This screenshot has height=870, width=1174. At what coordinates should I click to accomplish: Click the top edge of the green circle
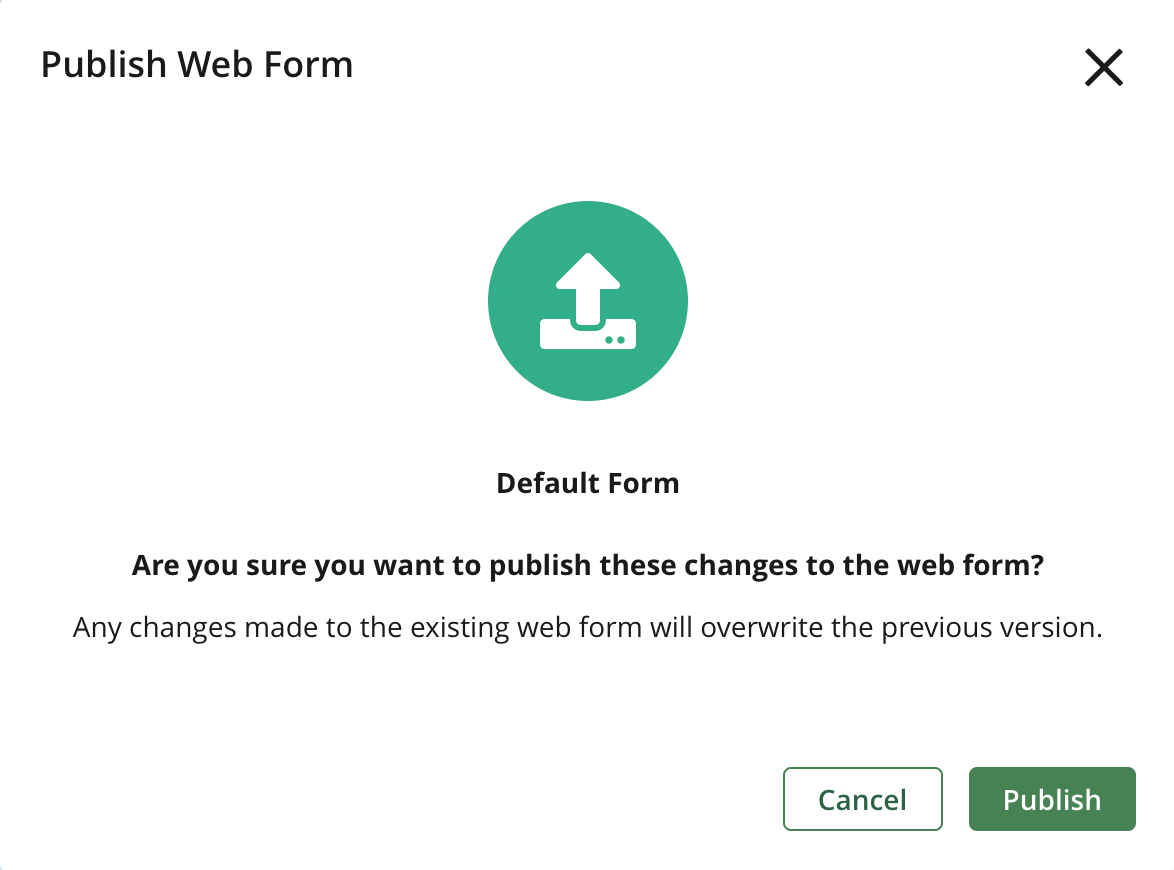coord(587,205)
